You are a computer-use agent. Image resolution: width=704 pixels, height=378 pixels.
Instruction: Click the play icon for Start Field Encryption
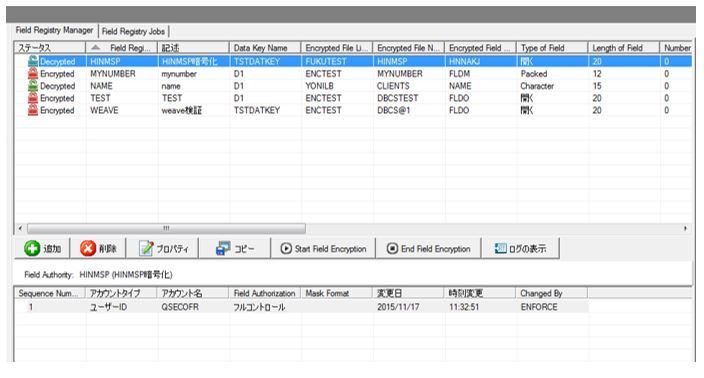coord(286,248)
